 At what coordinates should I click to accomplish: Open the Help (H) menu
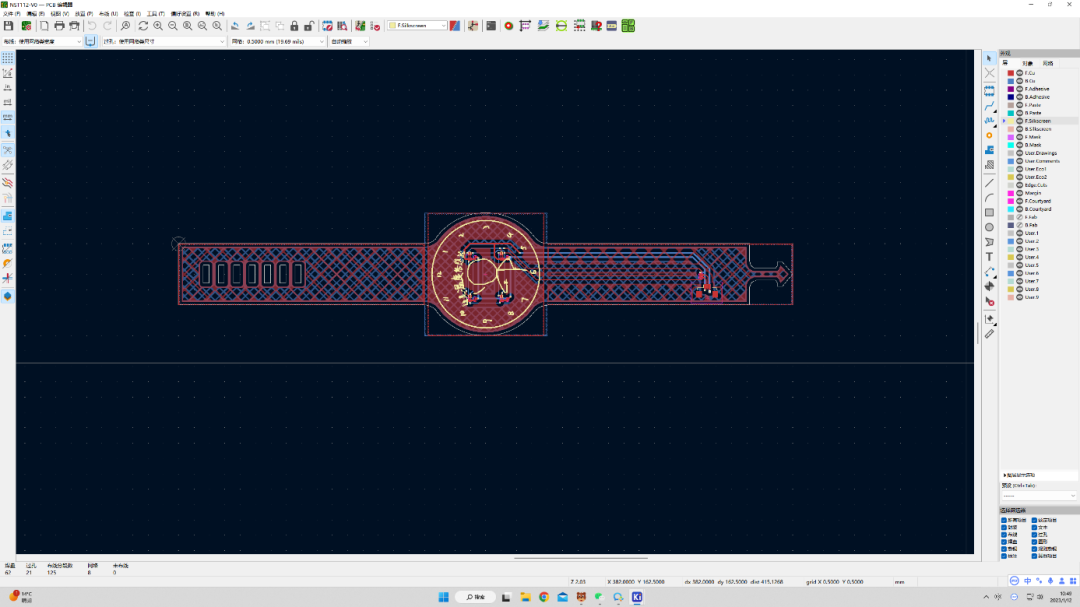(215, 14)
